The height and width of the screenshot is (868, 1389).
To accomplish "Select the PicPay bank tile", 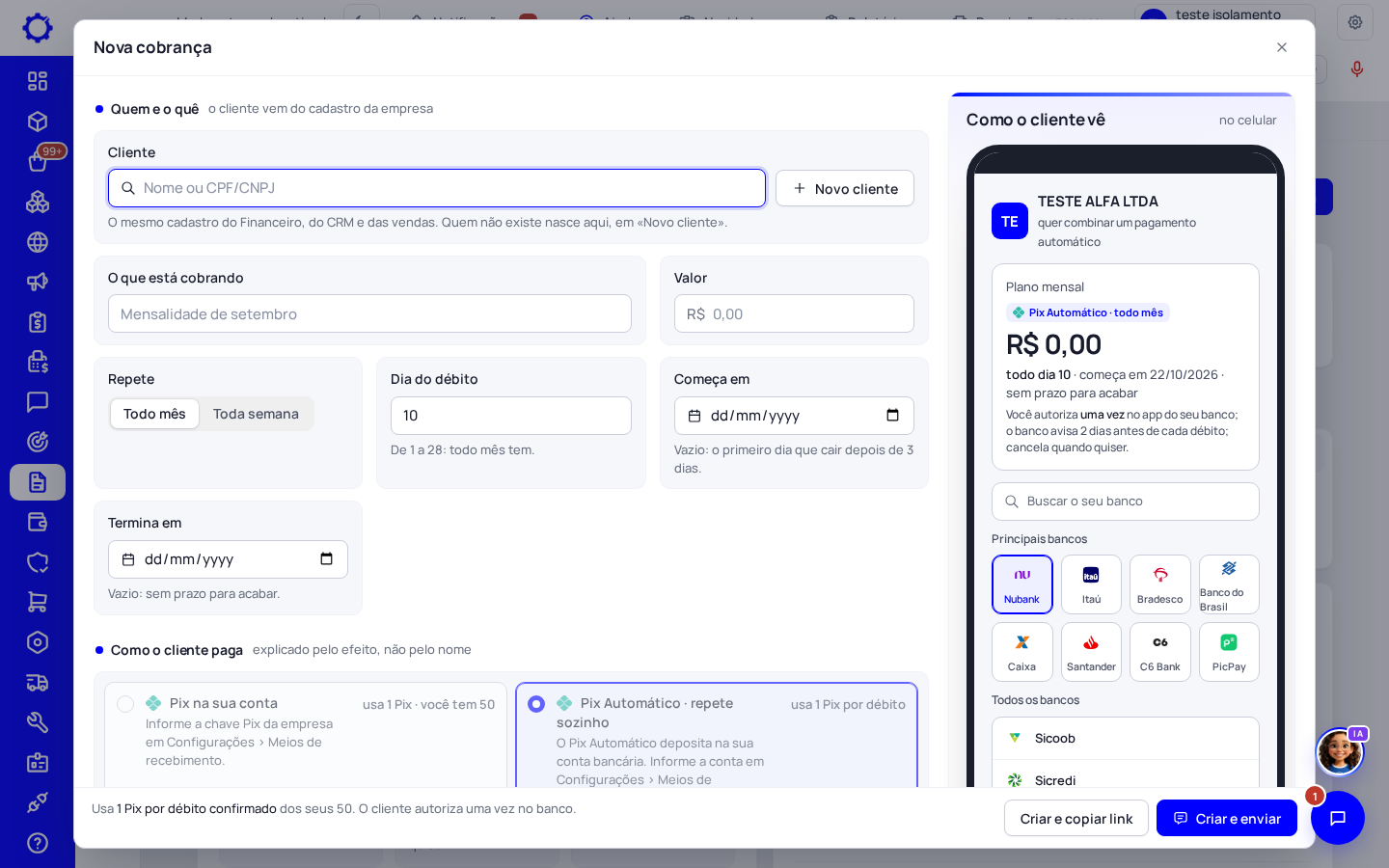I will 1229,652.
